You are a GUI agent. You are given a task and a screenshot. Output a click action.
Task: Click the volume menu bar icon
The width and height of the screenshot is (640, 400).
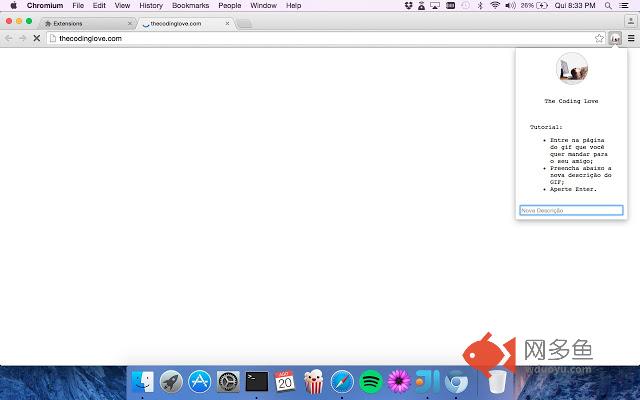[x=510, y=5]
